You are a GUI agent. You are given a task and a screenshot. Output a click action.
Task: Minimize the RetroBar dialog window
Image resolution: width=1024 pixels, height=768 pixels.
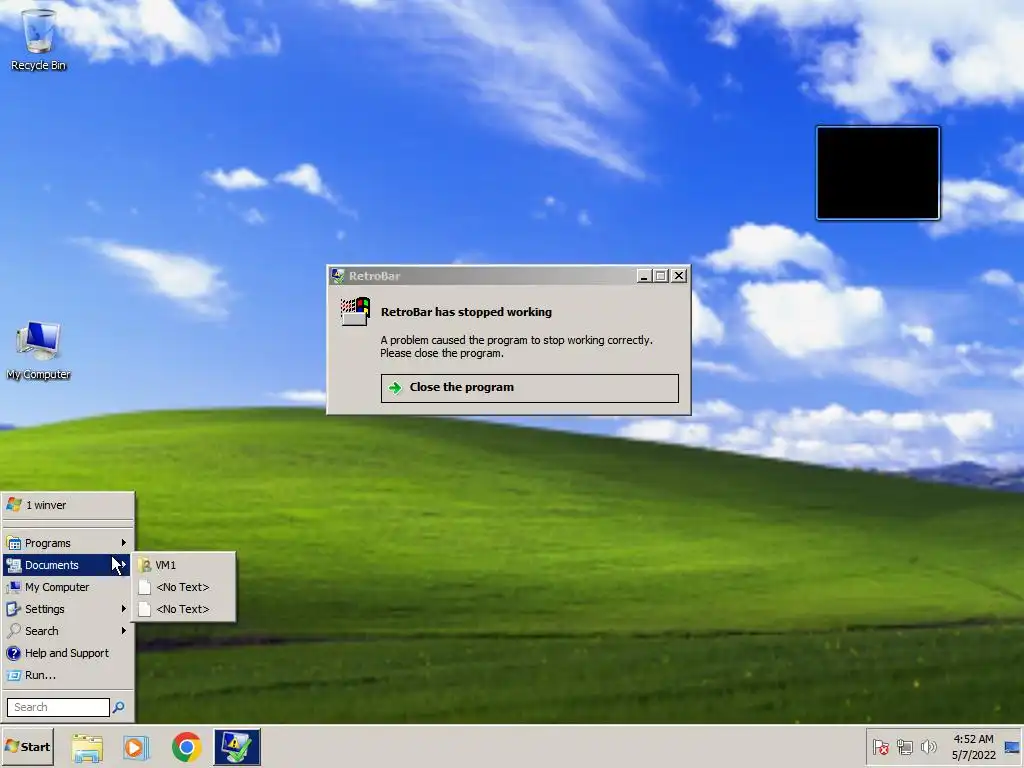[x=644, y=276]
